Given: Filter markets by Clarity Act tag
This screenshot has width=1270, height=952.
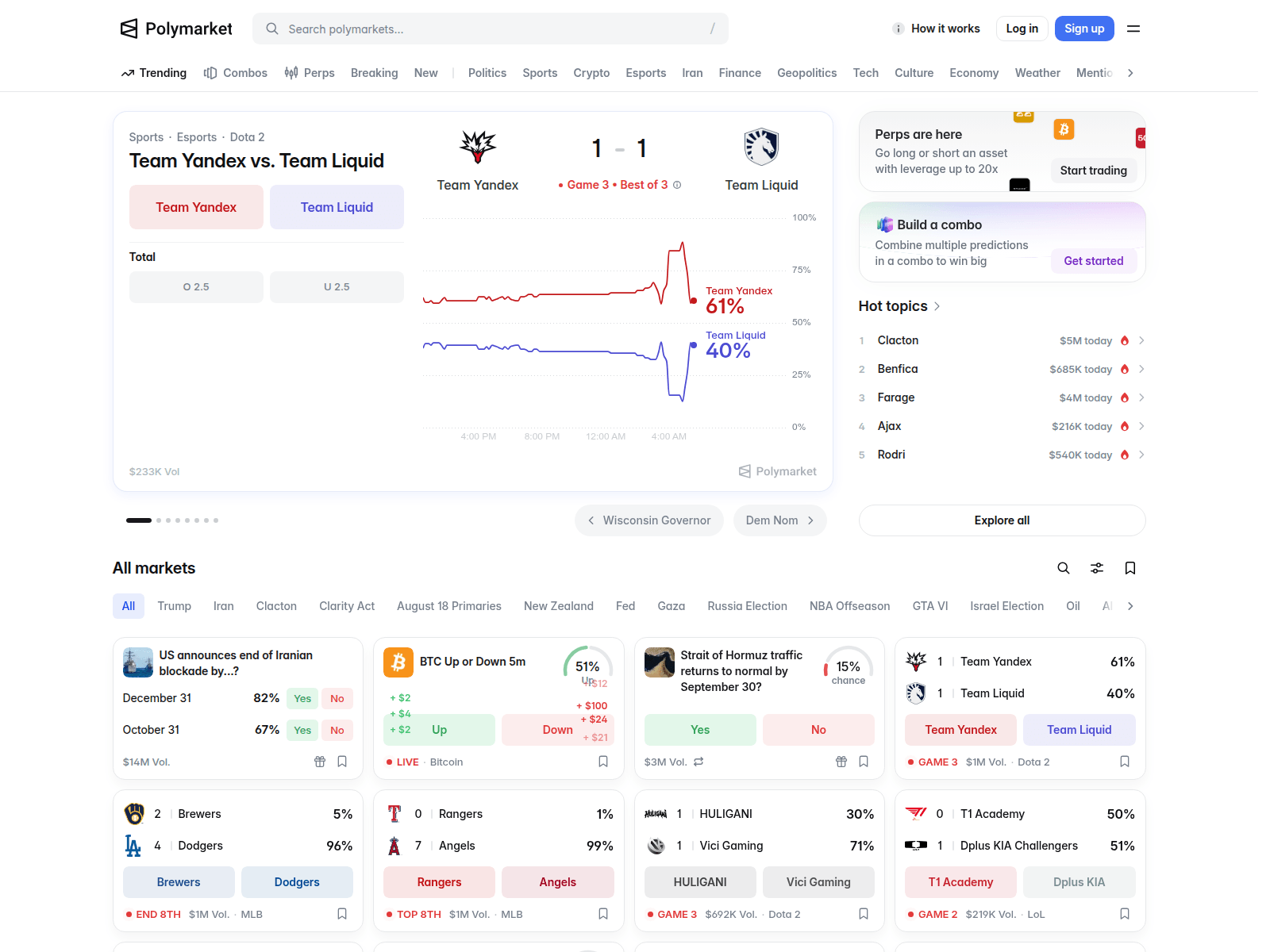Looking at the screenshot, I should (x=347, y=606).
